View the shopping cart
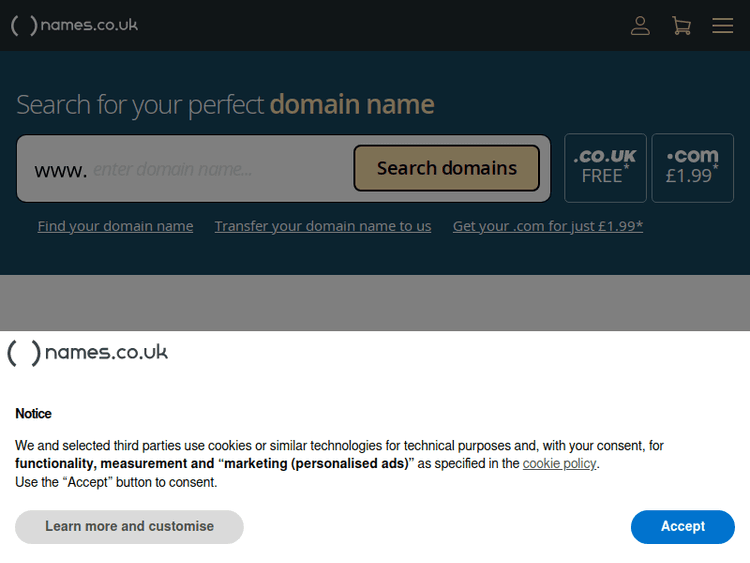This screenshot has height=563, width=750. coord(681,26)
